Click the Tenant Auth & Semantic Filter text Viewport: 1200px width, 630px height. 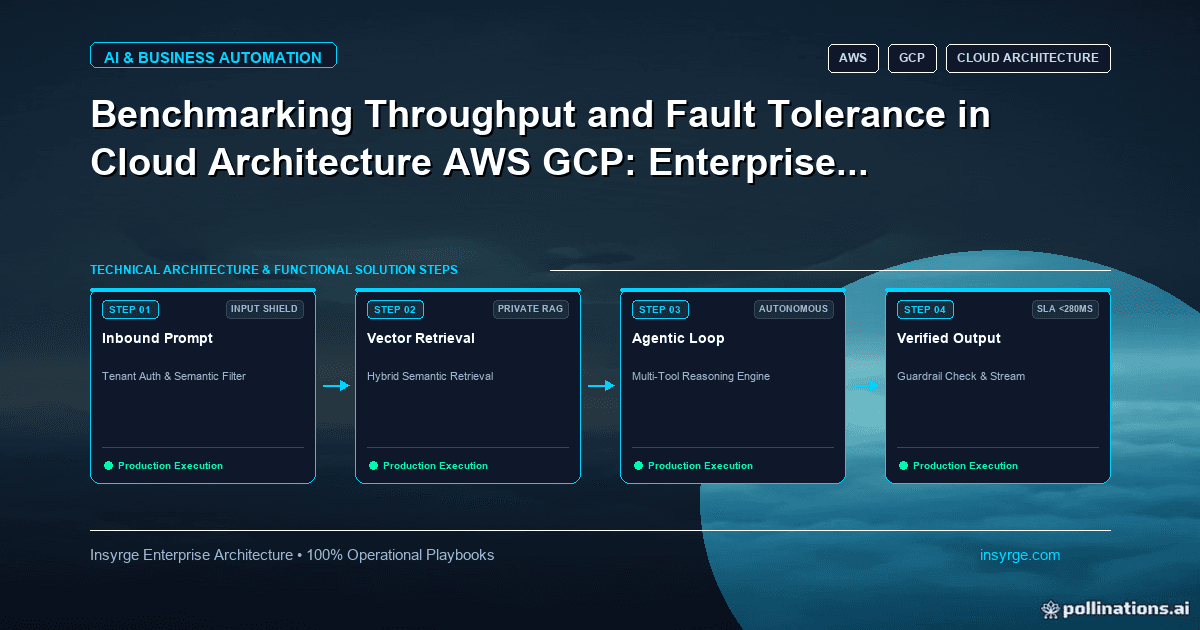[x=174, y=376]
